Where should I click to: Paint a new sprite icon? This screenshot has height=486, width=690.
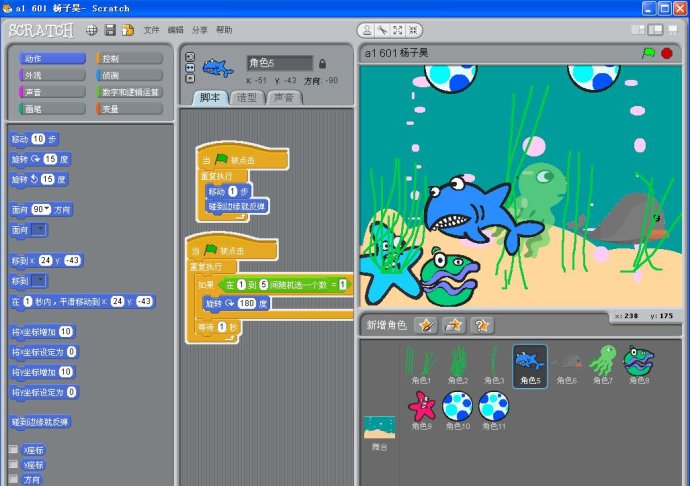click(426, 325)
